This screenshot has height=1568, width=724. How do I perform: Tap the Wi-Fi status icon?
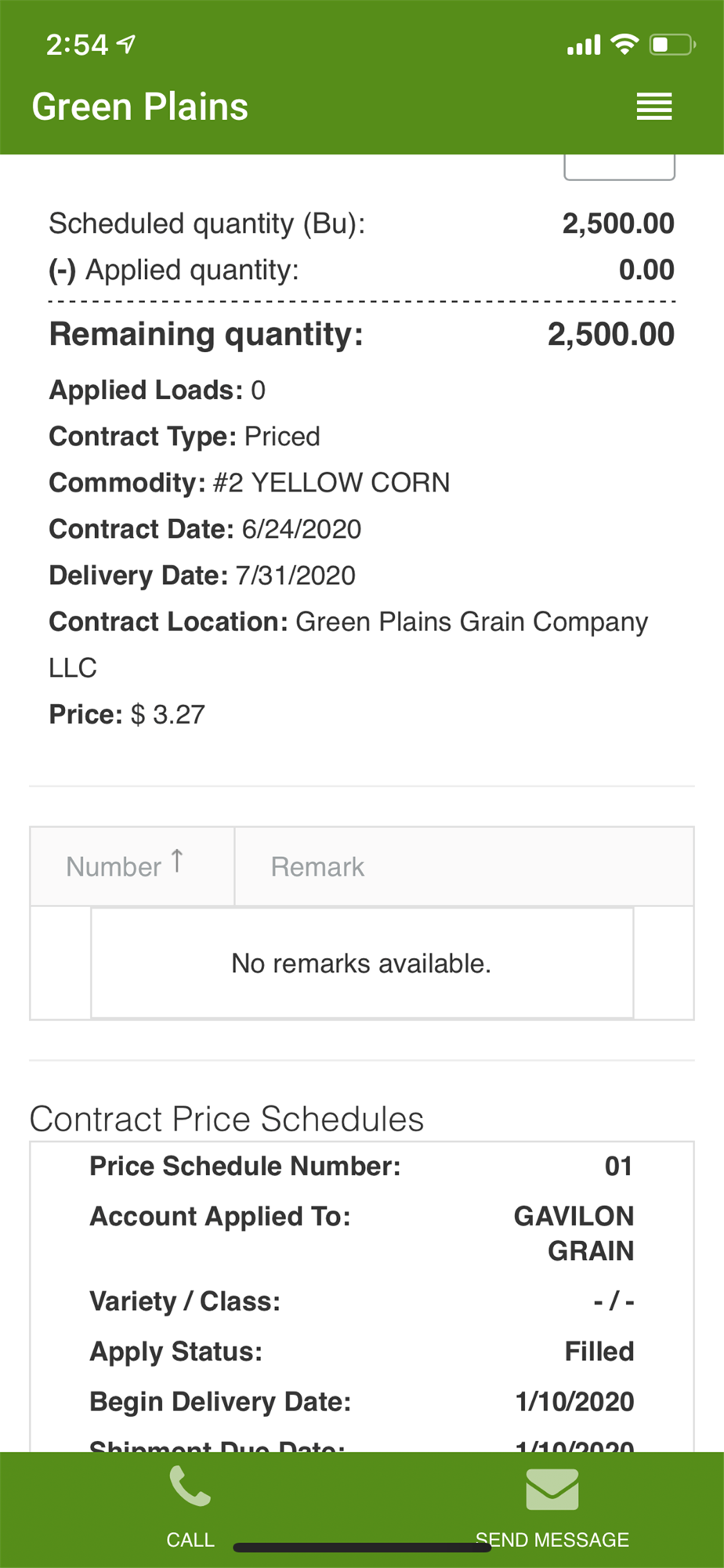(x=624, y=45)
